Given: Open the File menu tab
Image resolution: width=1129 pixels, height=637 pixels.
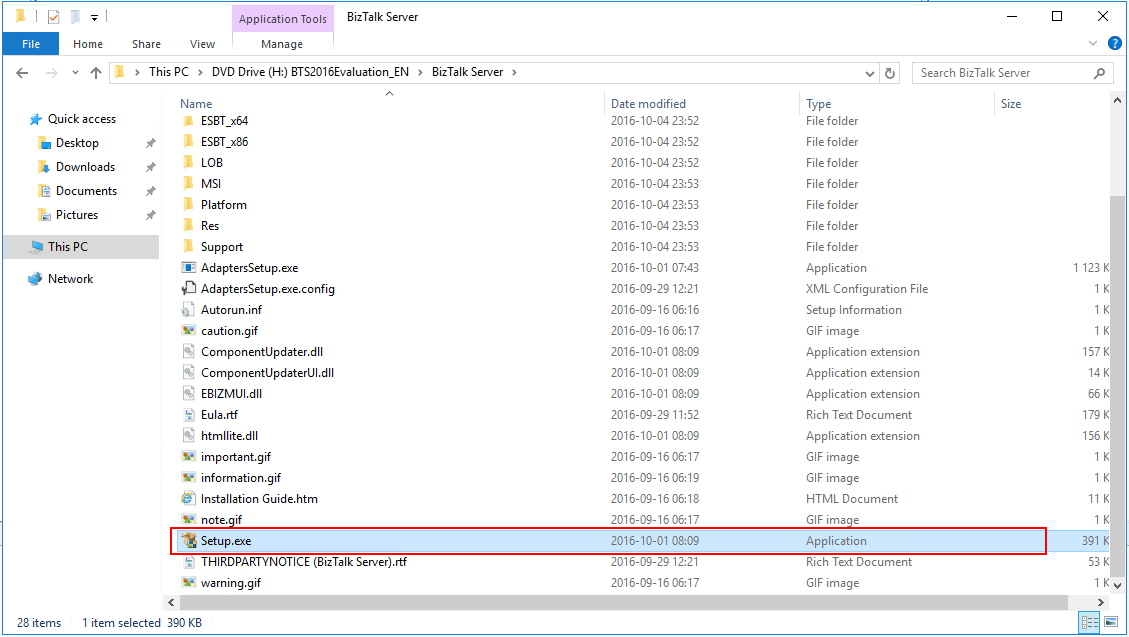Looking at the screenshot, I should pos(31,44).
